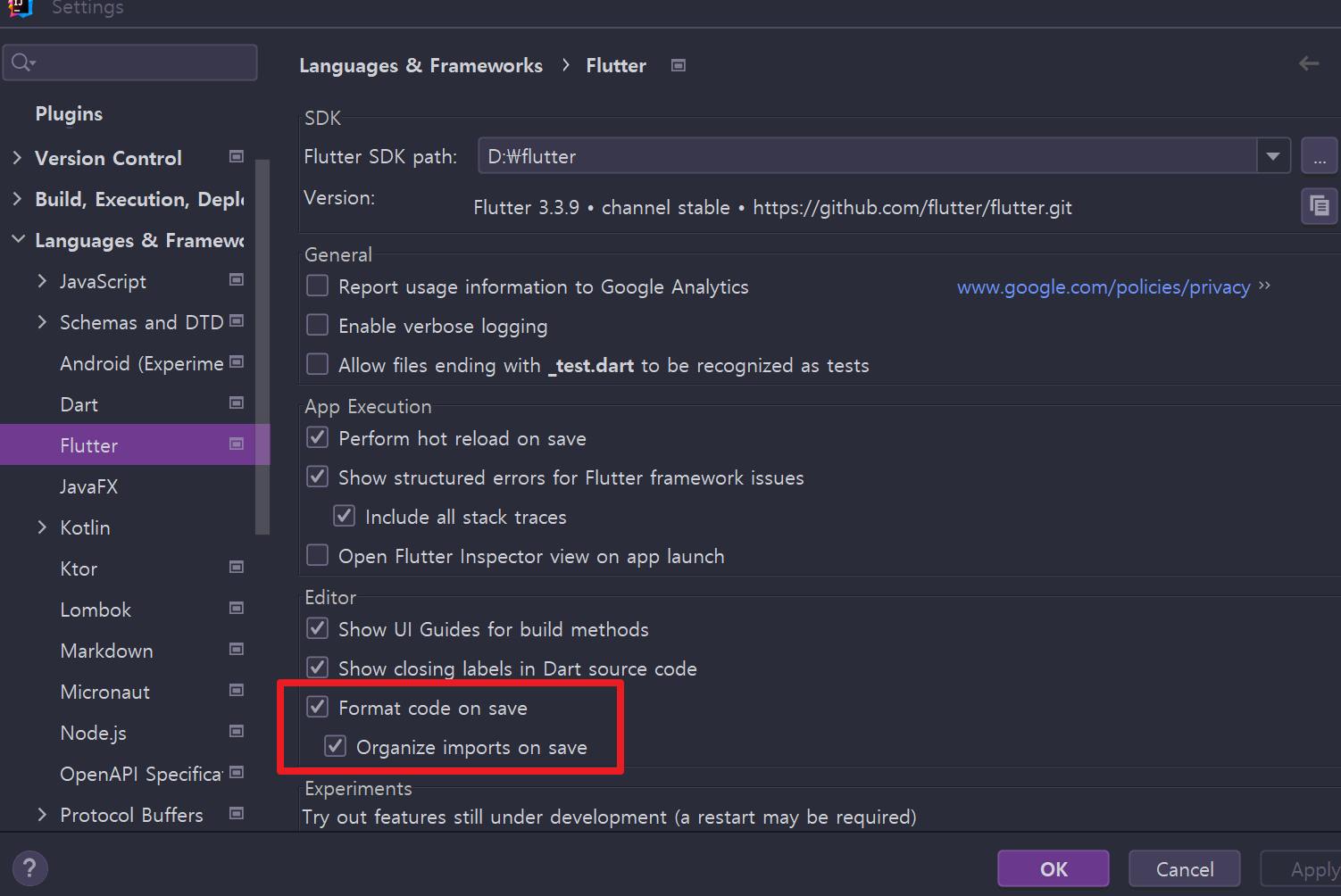
Task: Click project icon beside Android (Experimental)
Action: click(x=237, y=362)
